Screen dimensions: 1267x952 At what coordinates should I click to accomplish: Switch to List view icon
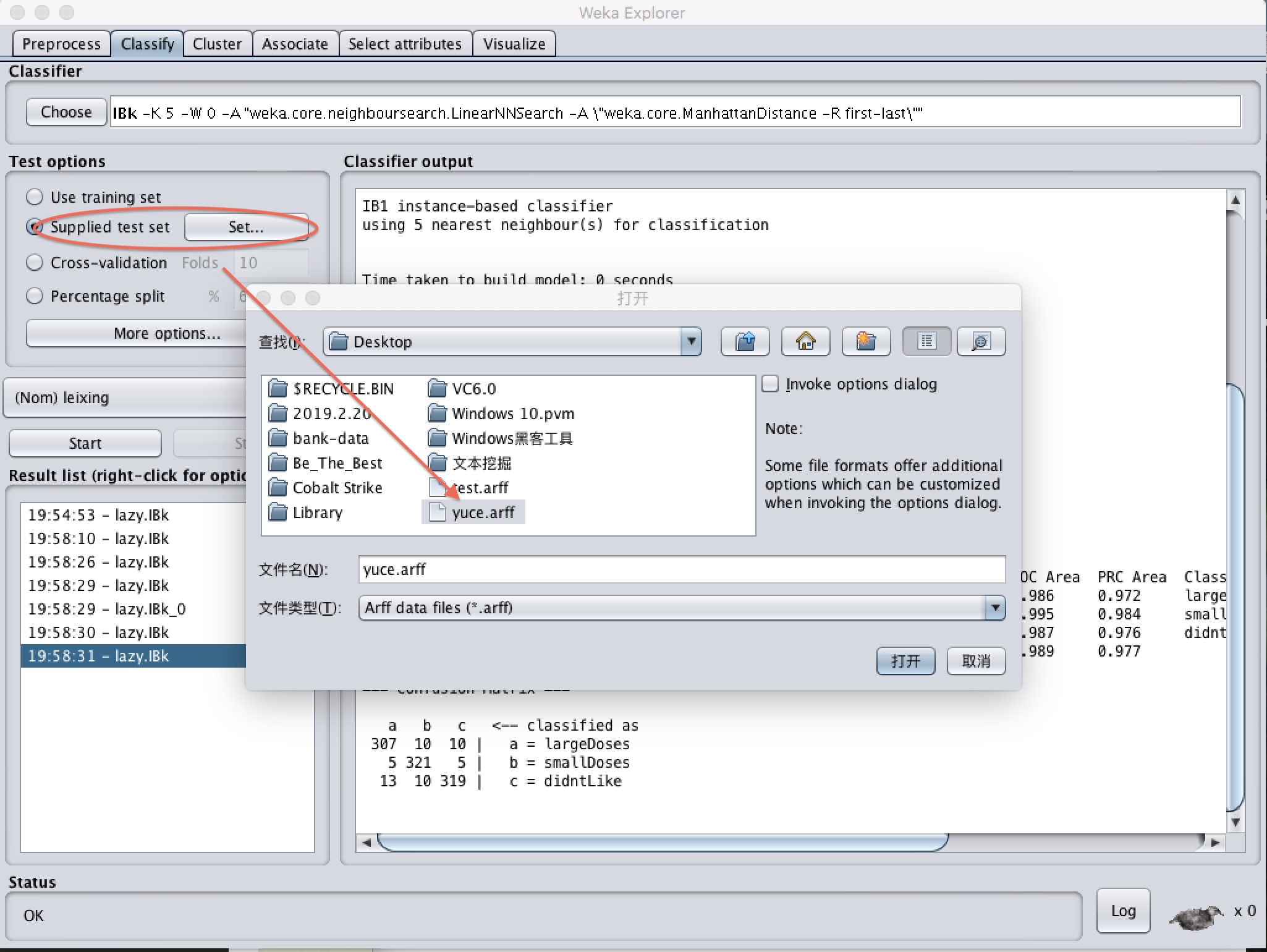926,341
